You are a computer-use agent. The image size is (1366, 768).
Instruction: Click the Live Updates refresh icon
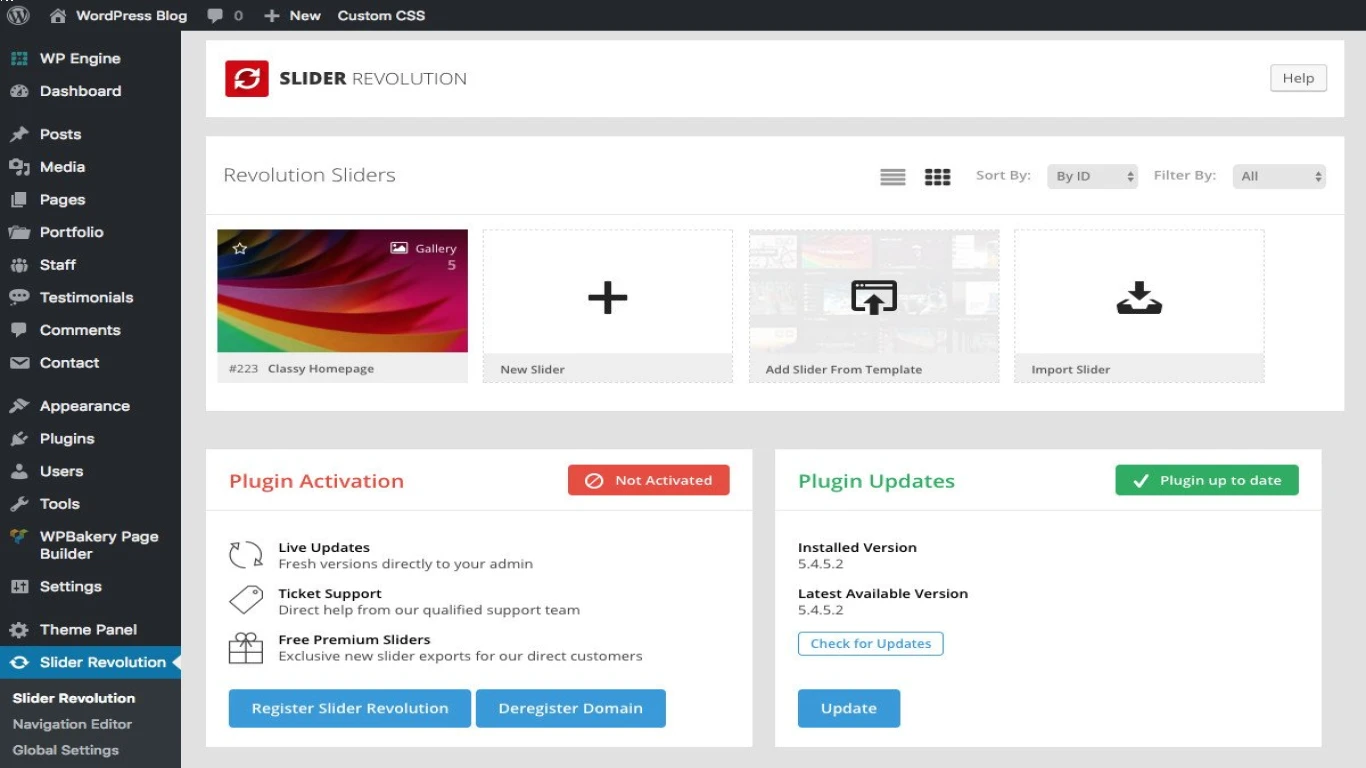point(246,555)
